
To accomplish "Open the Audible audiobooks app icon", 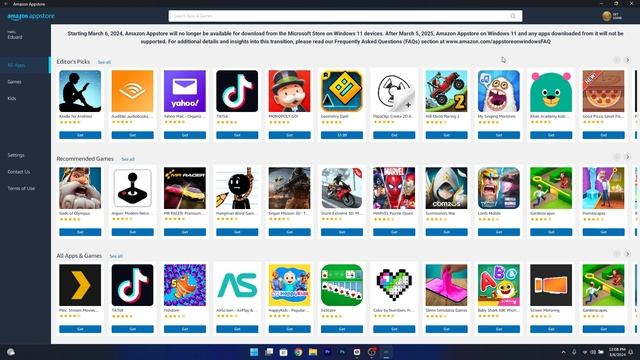I will [x=132, y=91].
